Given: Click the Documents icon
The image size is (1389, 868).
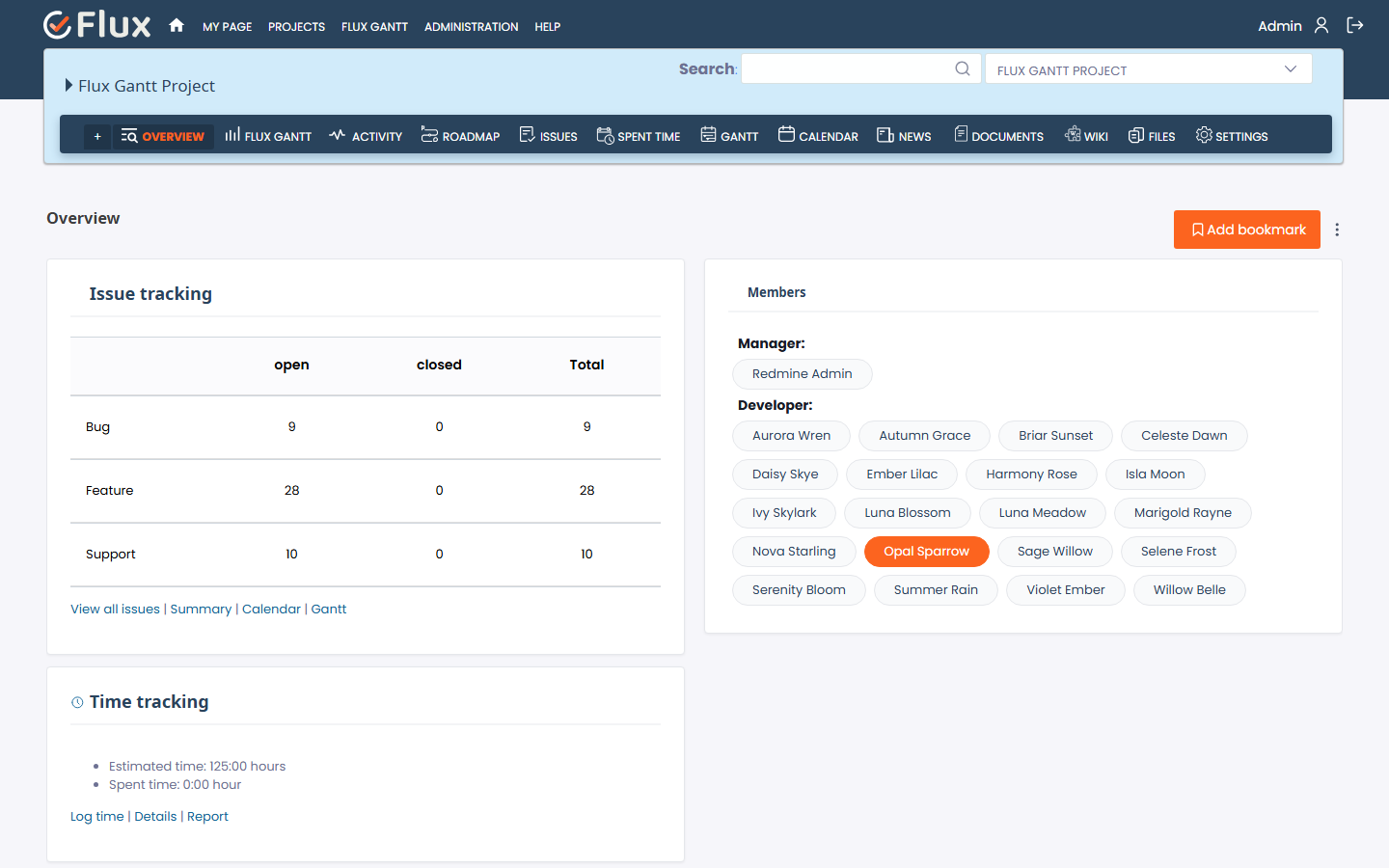Looking at the screenshot, I should point(961,135).
